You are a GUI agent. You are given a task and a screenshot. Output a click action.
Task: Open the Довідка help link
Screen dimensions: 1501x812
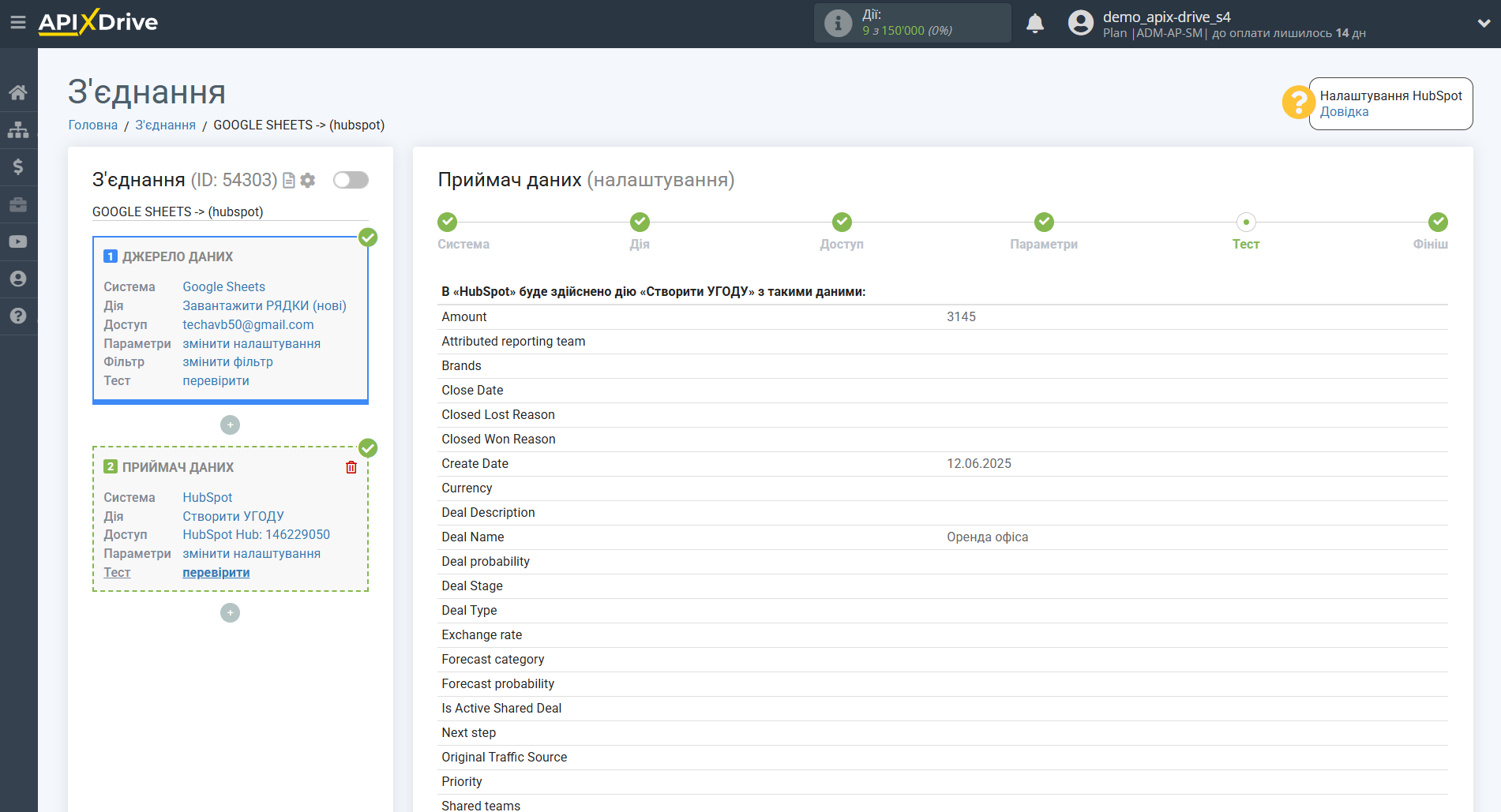click(x=1344, y=111)
